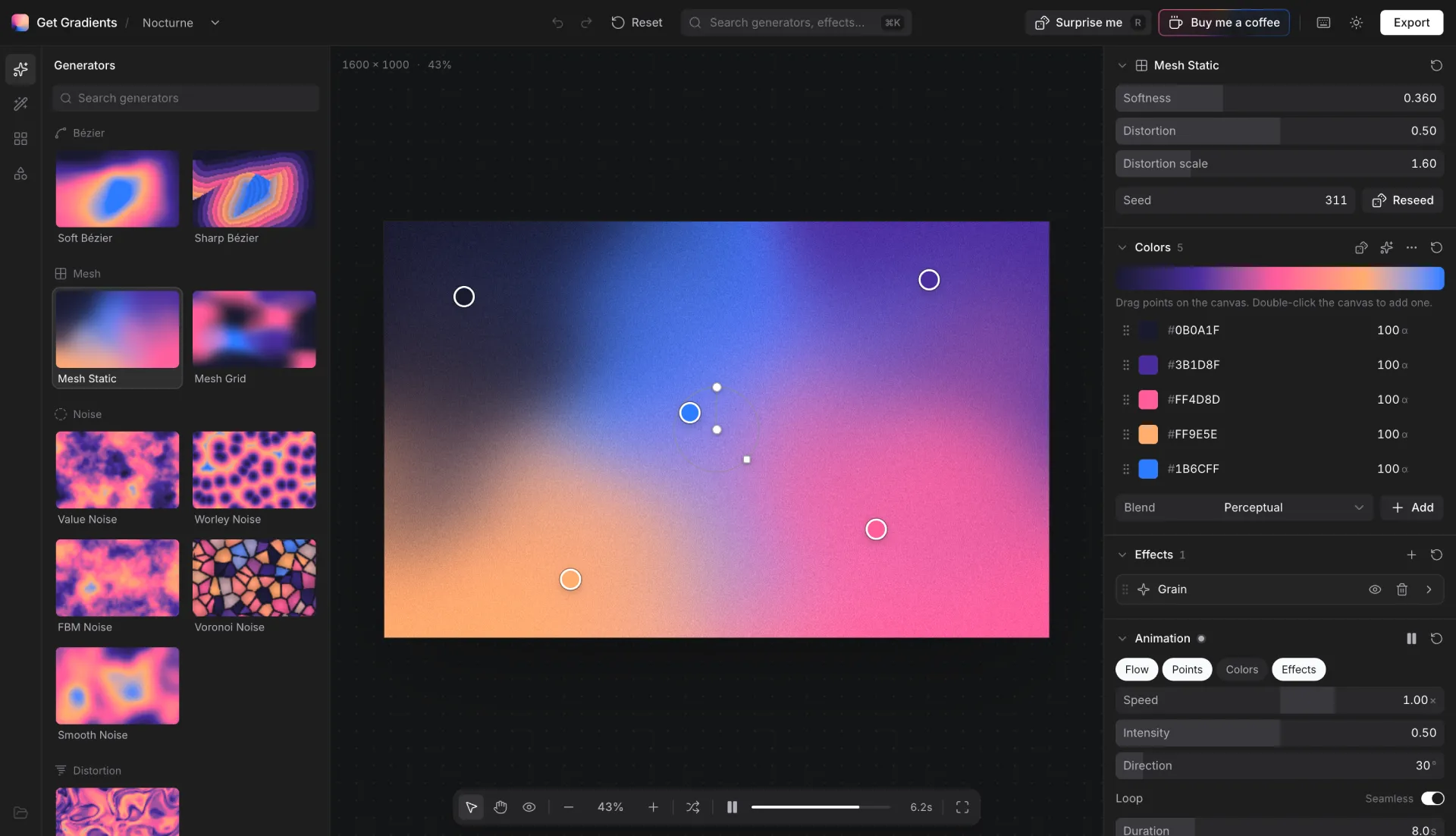
Task: Expand the Grain effect settings chevron
Action: (x=1429, y=589)
